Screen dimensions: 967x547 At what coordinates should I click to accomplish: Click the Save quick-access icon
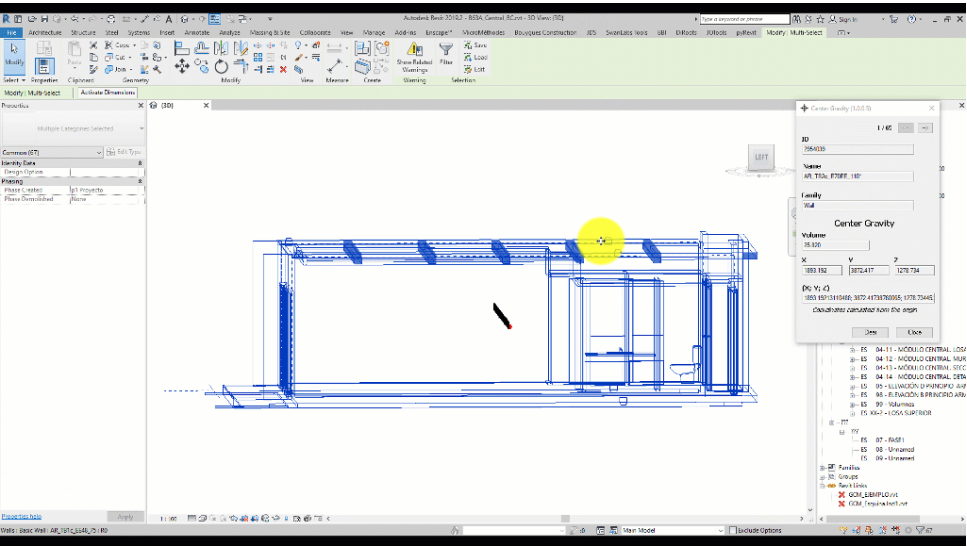pos(44,19)
